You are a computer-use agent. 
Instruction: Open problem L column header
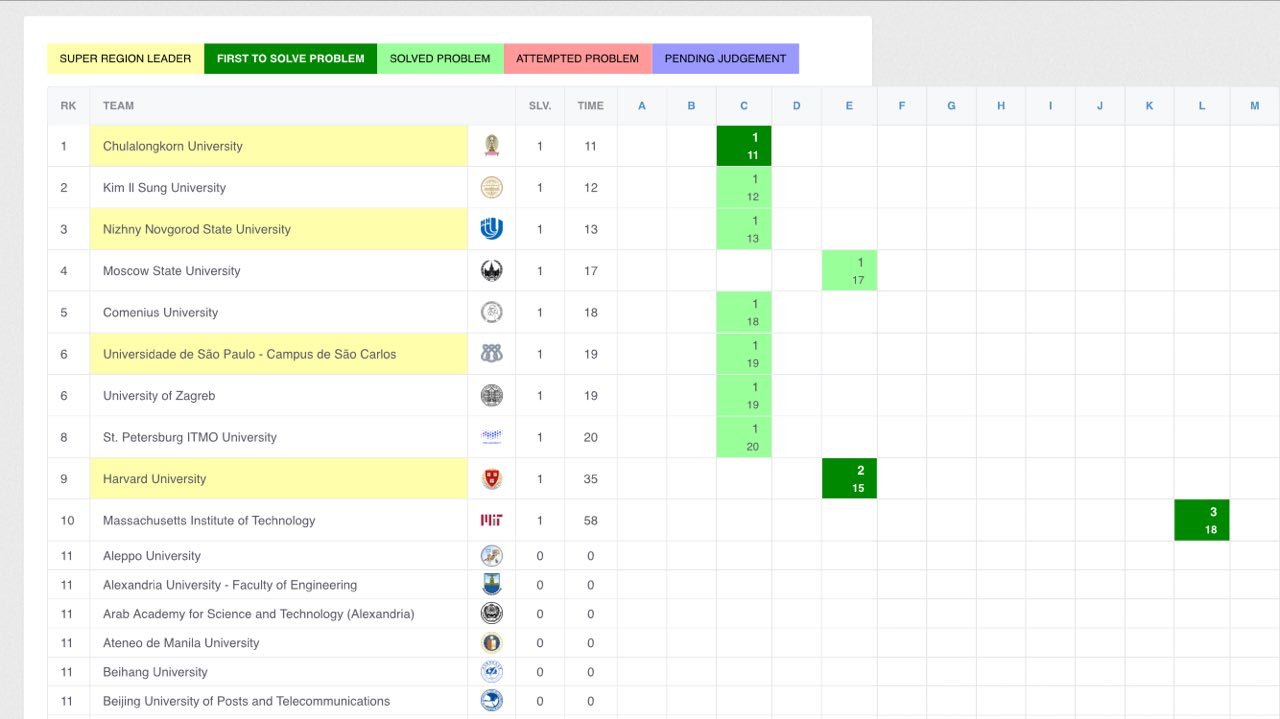pos(1202,106)
